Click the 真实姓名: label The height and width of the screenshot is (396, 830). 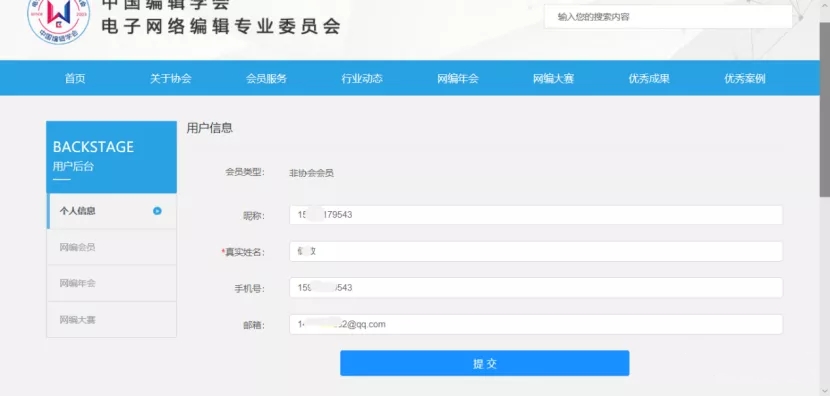[243, 253]
